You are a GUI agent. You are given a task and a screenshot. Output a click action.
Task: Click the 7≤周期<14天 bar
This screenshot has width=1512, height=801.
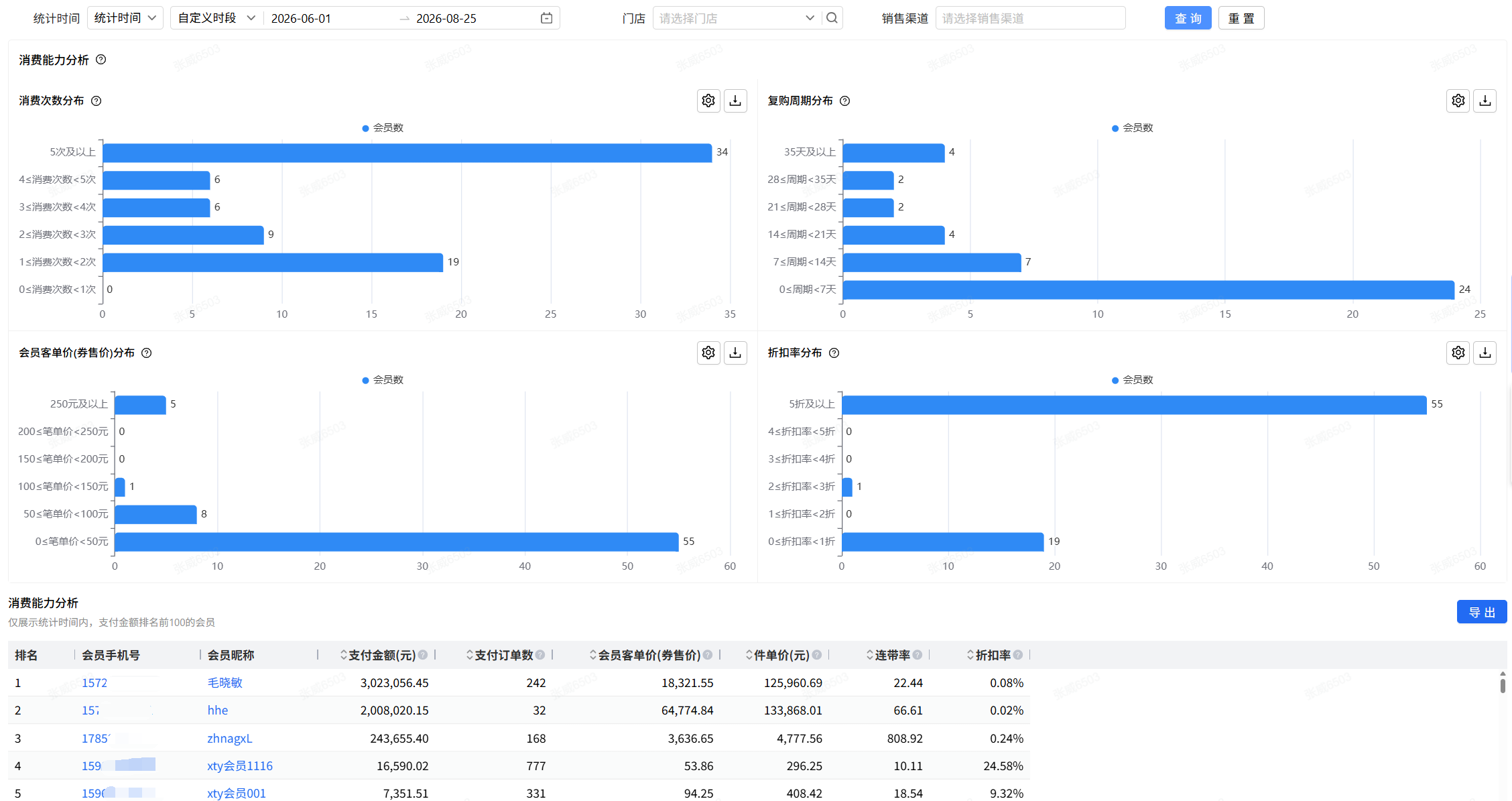pos(932,263)
